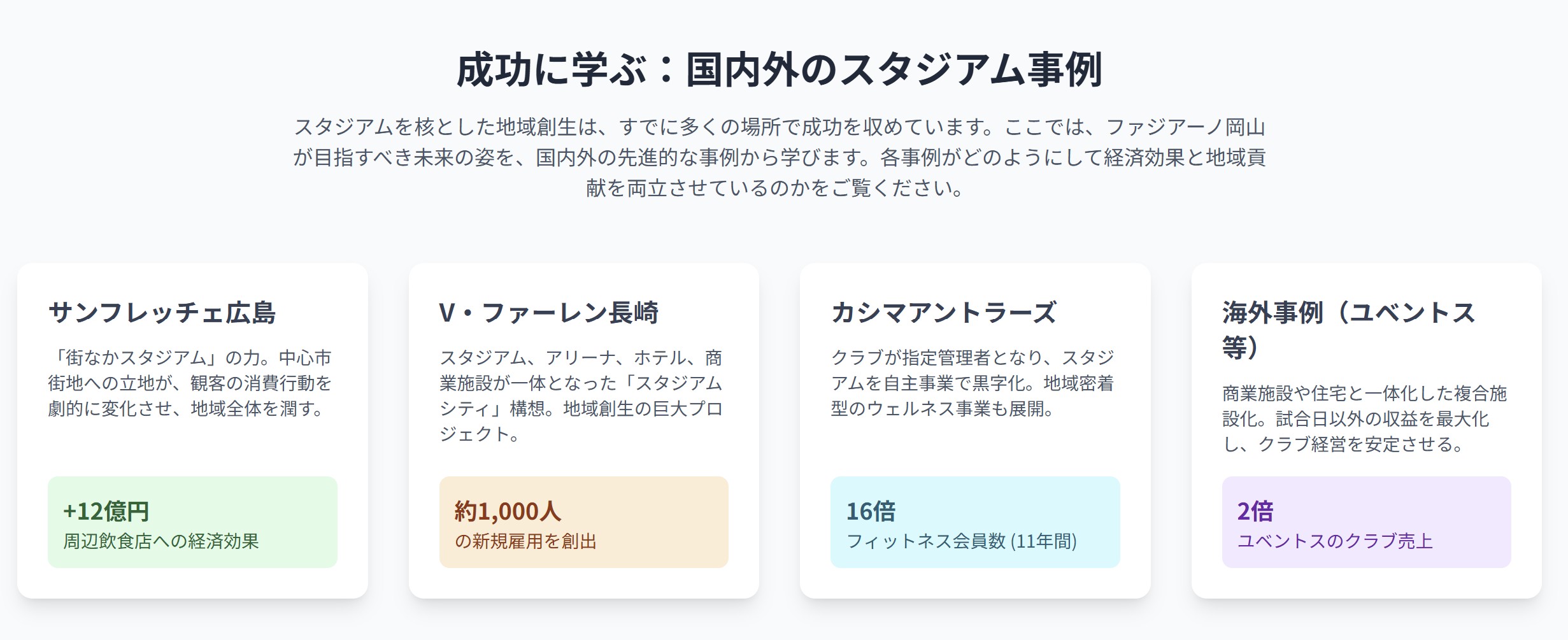This screenshot has height=640, width=1568.
Task: Click the スタジアムシティ構想 description text
Action: (581, 396)
